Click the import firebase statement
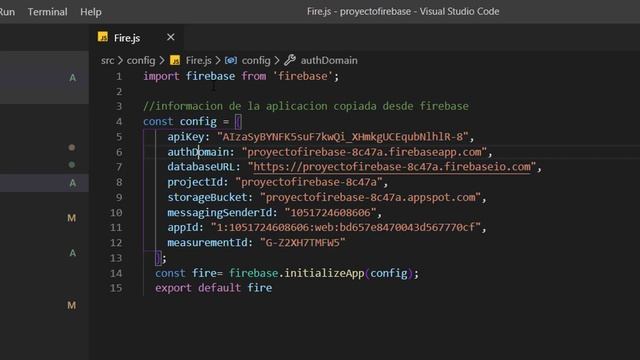Viewport: 640px width, 360px height. click(x=241, y=76)
